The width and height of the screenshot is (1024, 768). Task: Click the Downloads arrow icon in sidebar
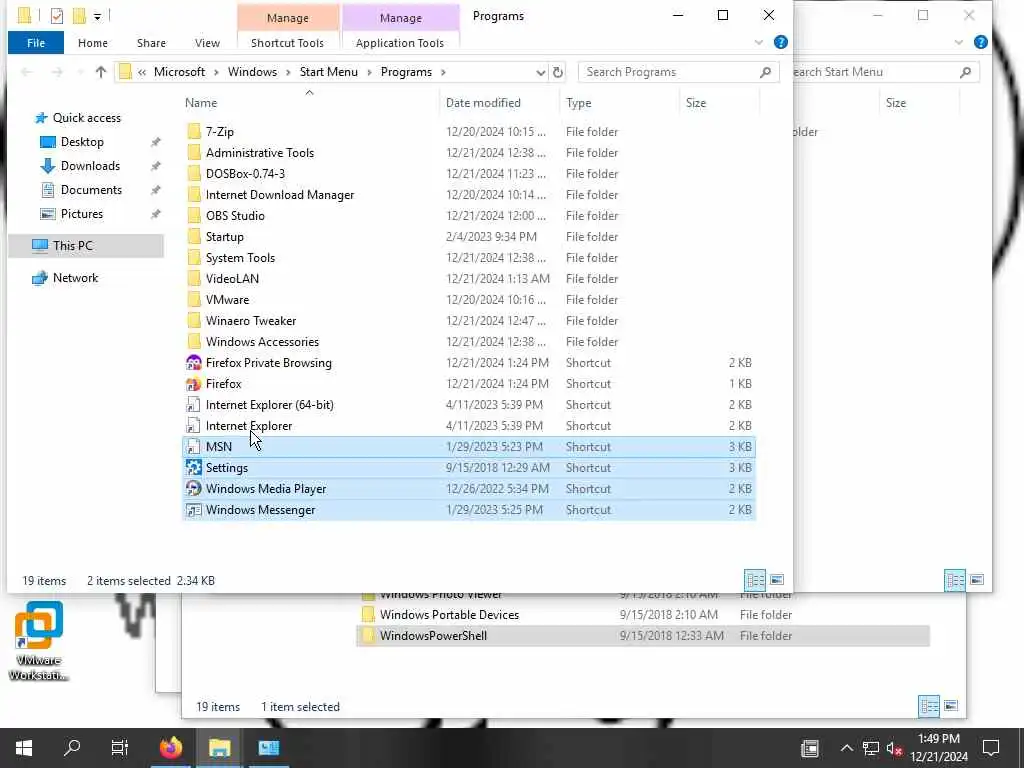tap(48, 166)
